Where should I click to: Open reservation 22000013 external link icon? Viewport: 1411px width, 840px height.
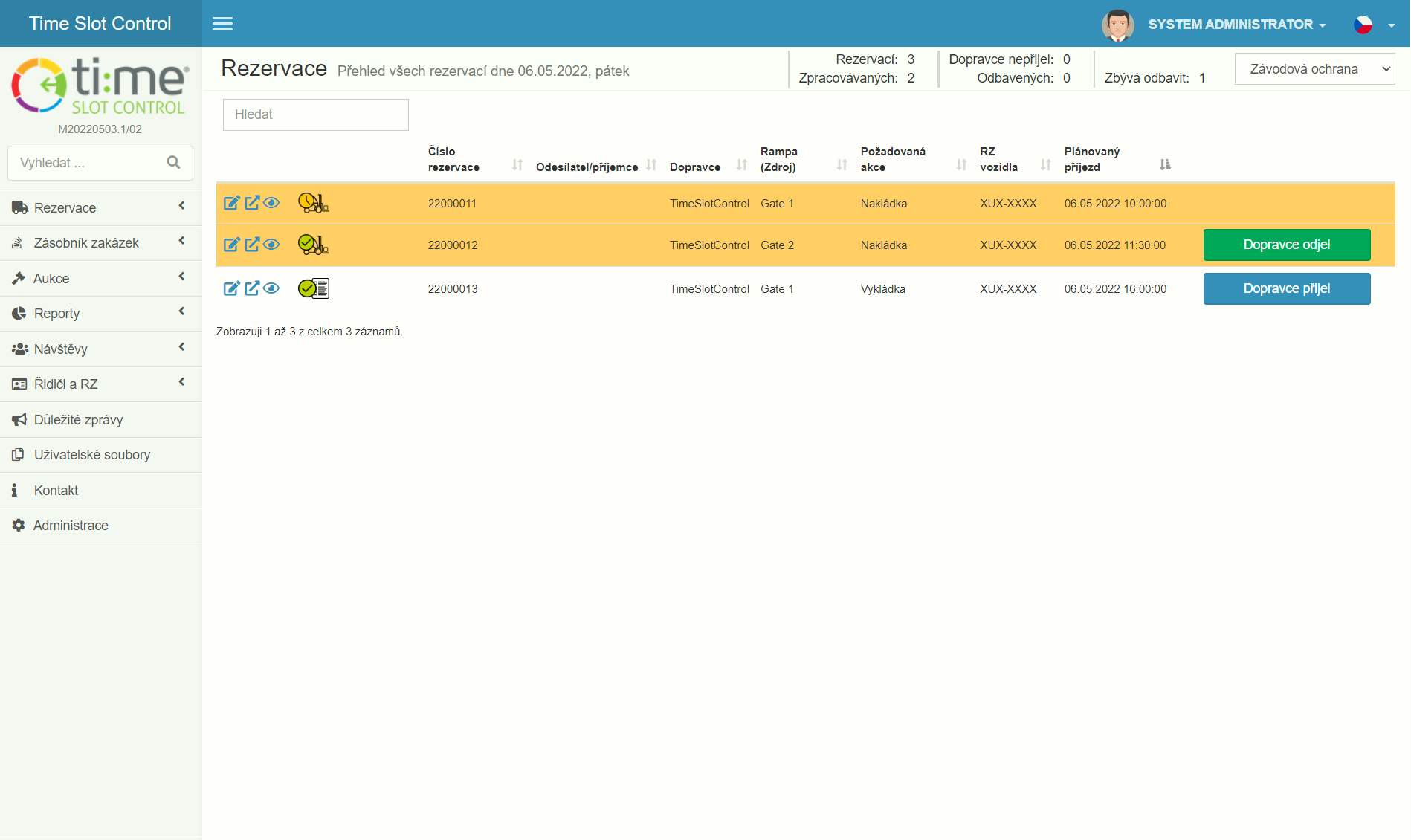(252, 288)
